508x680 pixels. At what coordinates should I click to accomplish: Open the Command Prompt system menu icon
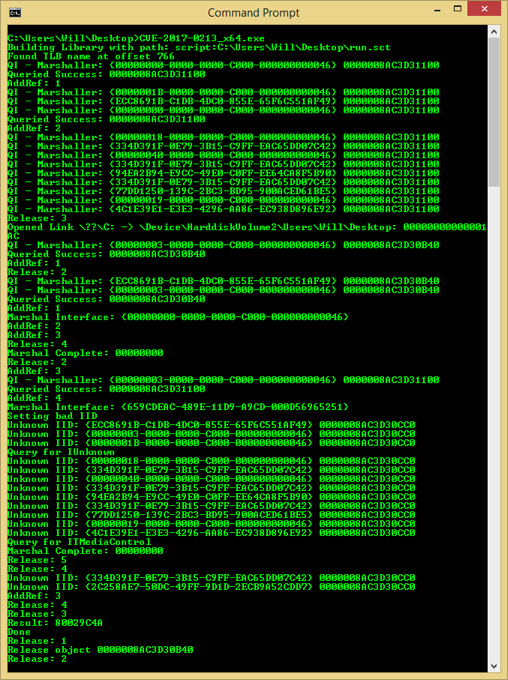click(14, 13)
